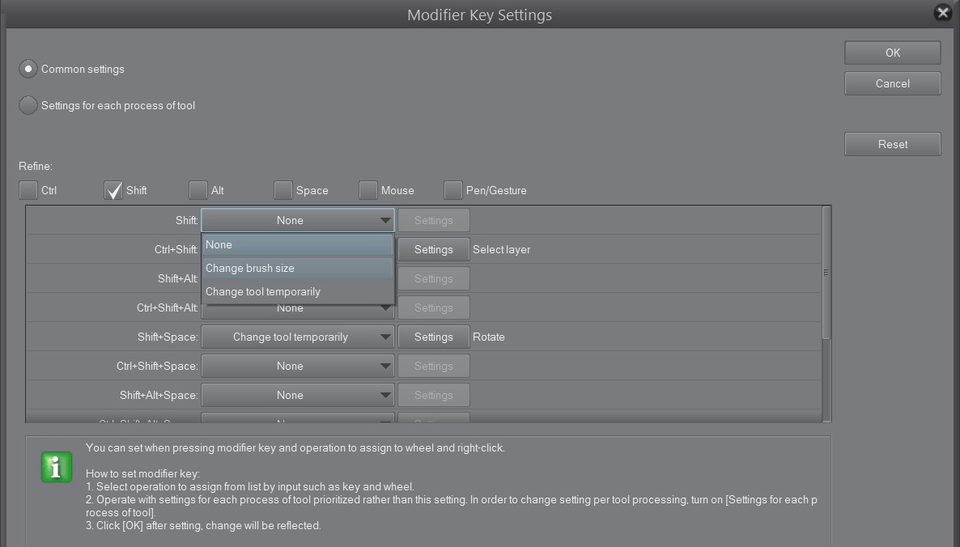Open the Shift+Space operation dropdown
The width and height of the screenshot is (960, 547).
297,337
